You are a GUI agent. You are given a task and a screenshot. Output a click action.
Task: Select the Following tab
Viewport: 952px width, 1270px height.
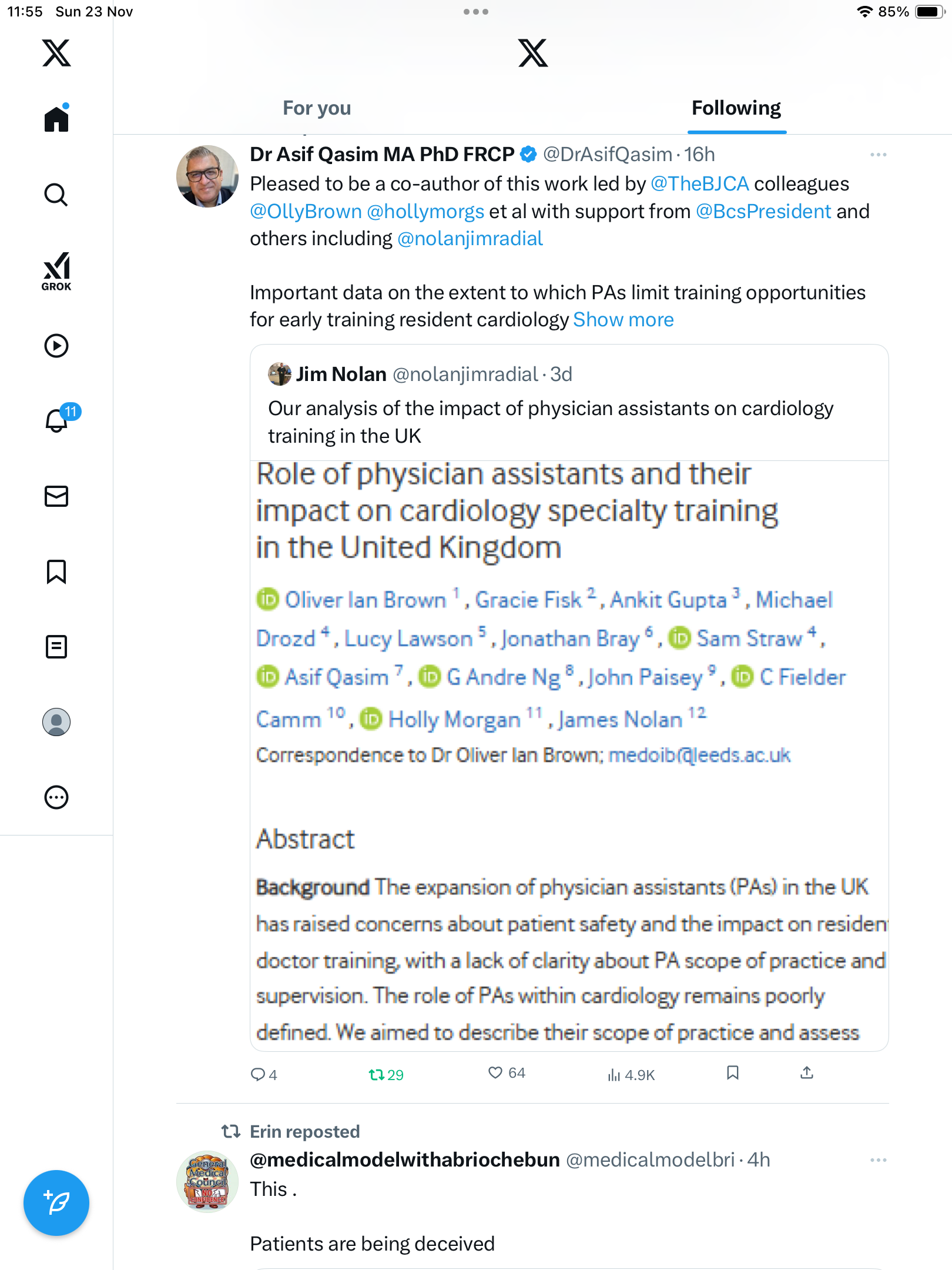click(736, 108)
